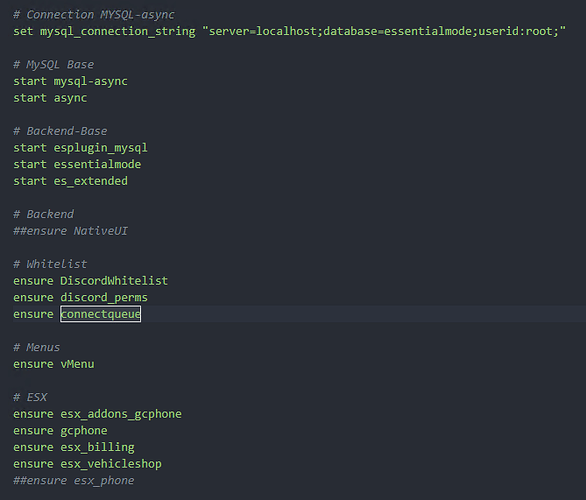This screenshot has height=500, width=586.
Task: Click the 'start es_extended' line
Action: [x=70, y=181]
